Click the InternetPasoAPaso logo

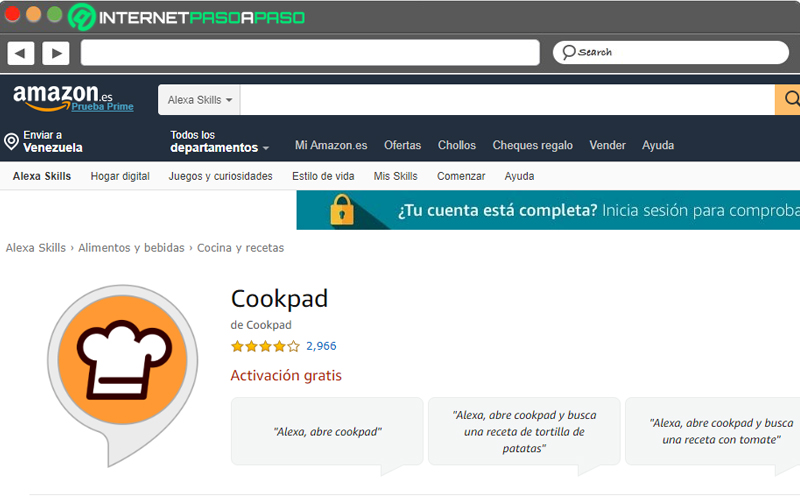(187, 17)
